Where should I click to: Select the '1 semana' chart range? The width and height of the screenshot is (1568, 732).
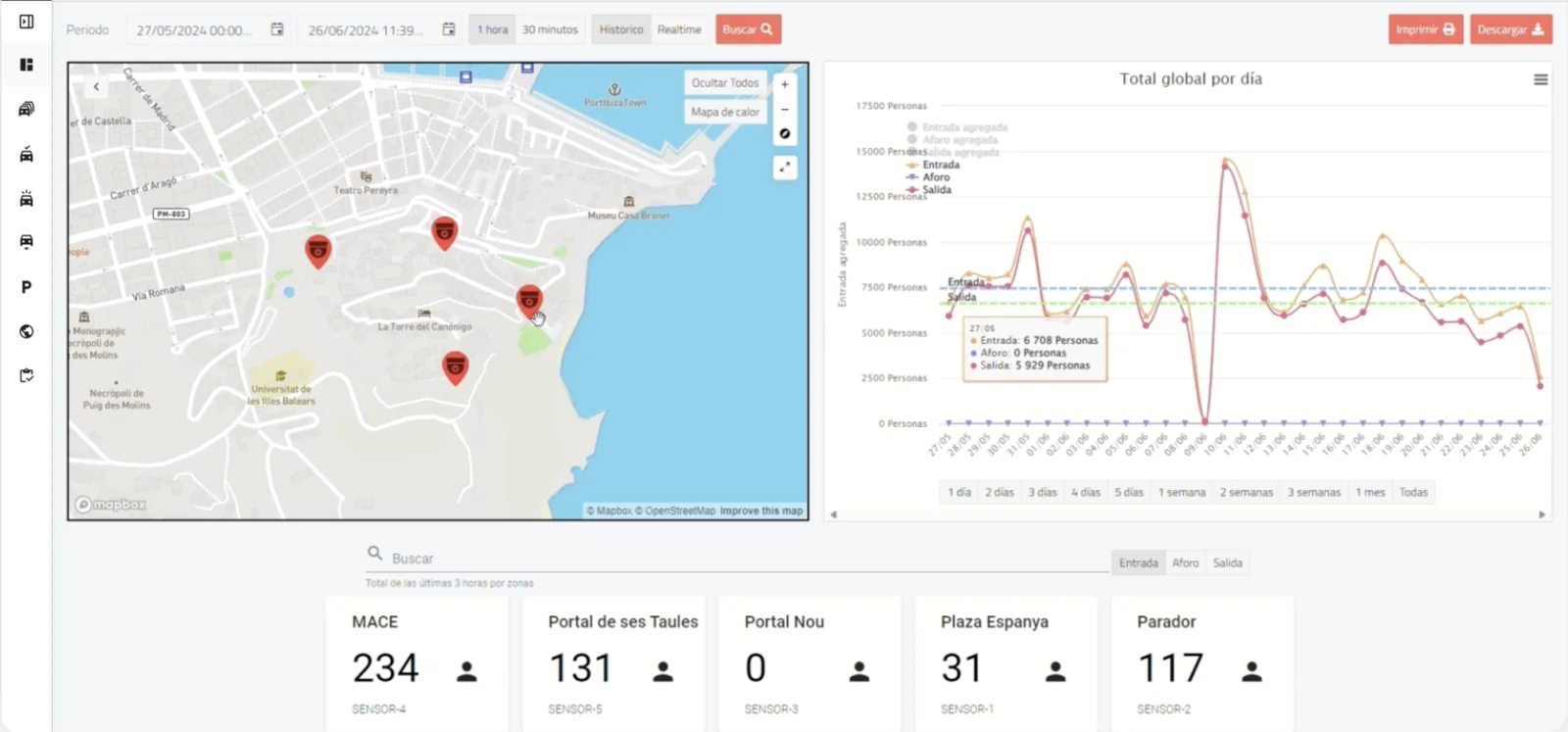(1182, 492)
